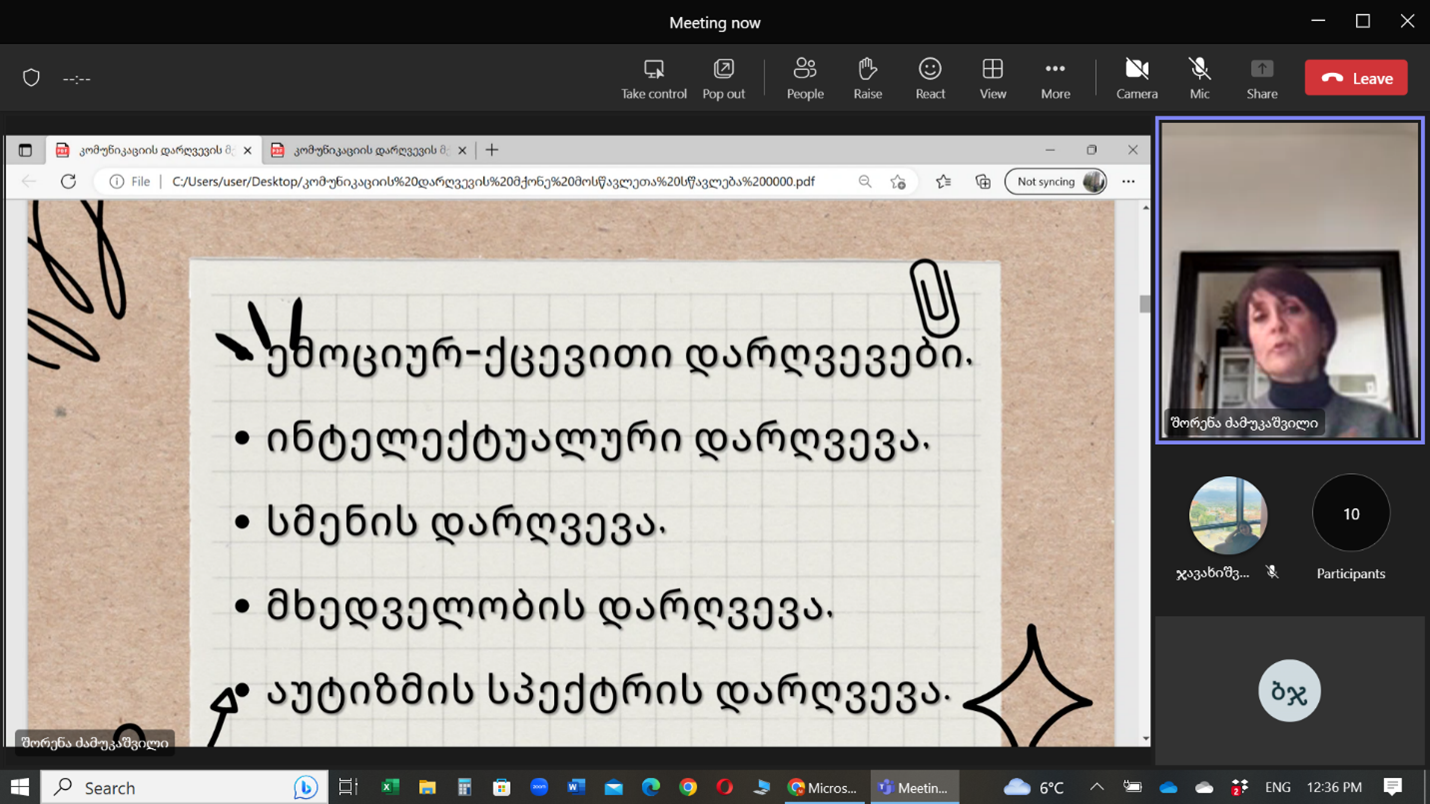Unmute the Mic
The width and height of the screenshot is (1430, 804).
click(1199, 78)
